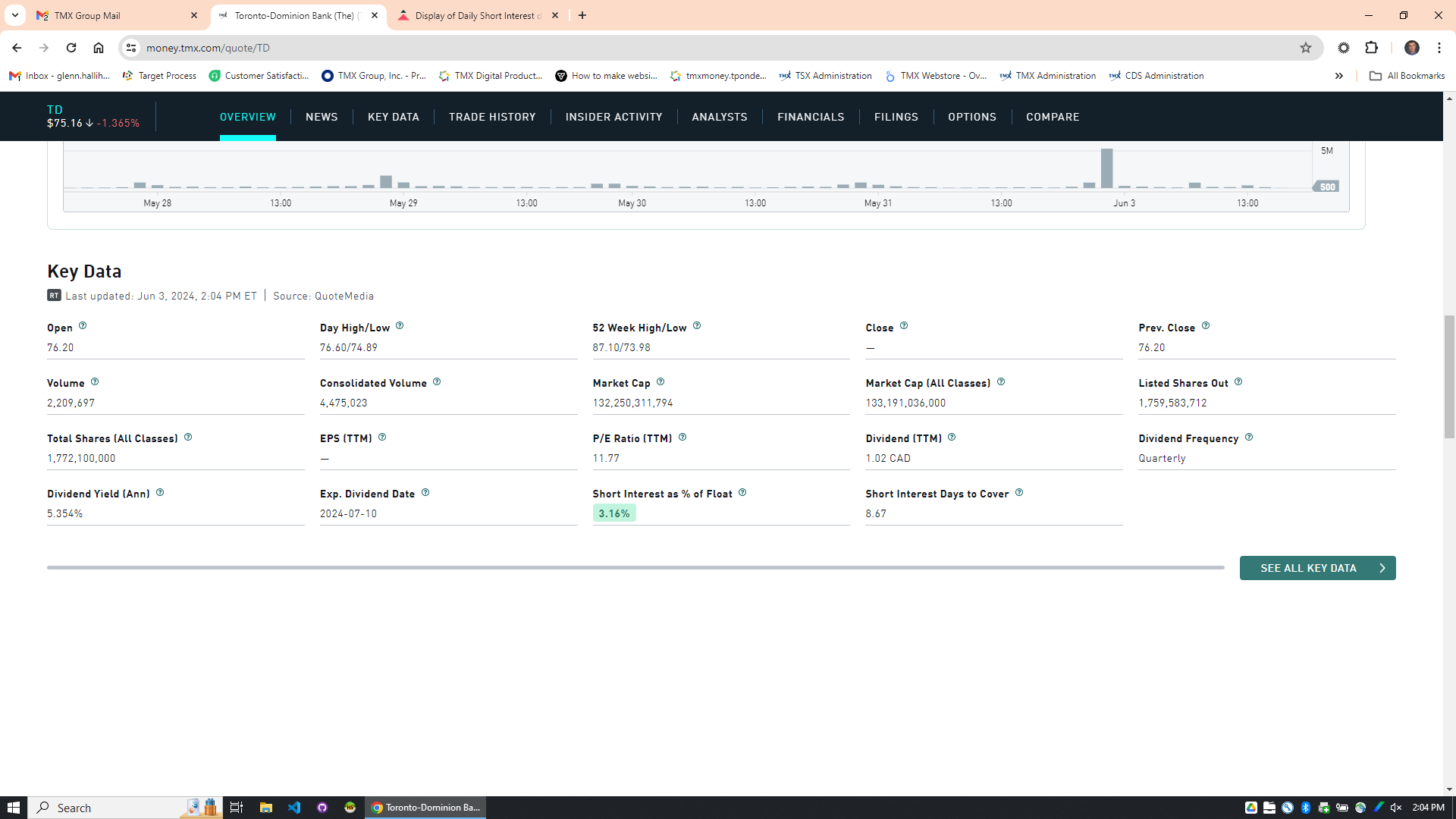Click the horizontal scroll bar below Key Data
The height and width of the screenshot is (819, 1456).
(635, 567)
